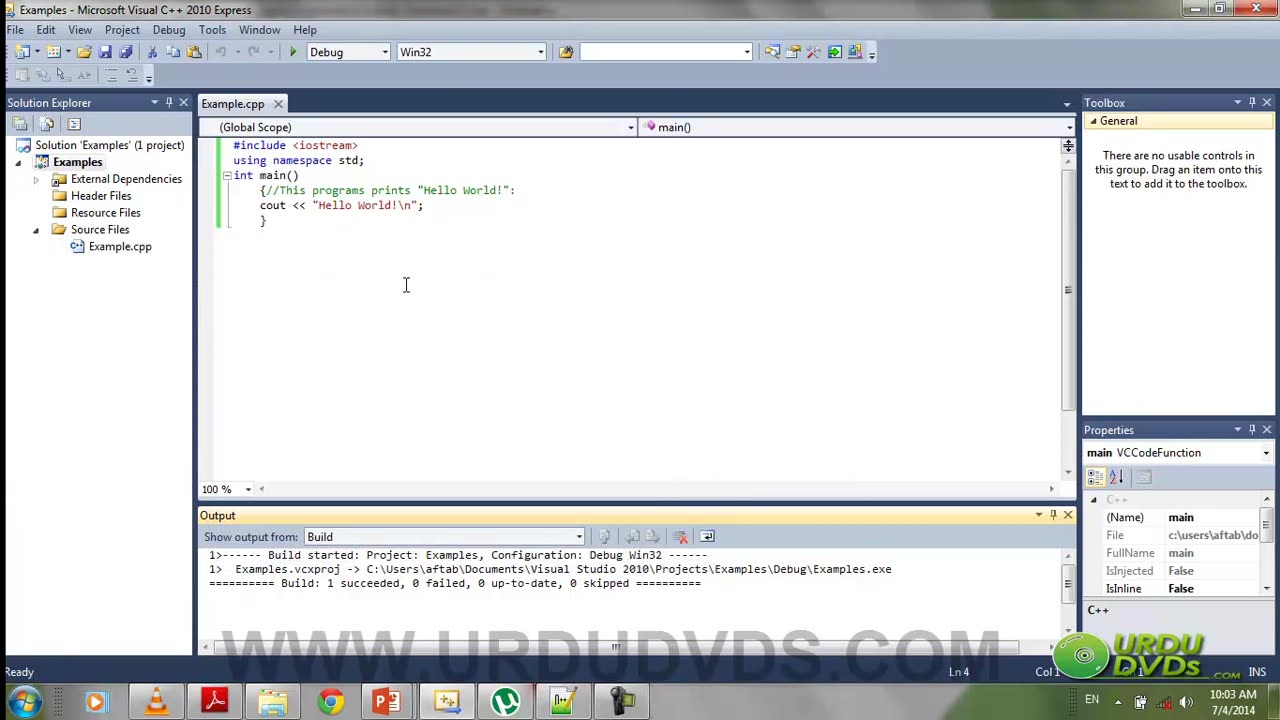Click the New Project toolbar icon

click(x=22, y=52)
